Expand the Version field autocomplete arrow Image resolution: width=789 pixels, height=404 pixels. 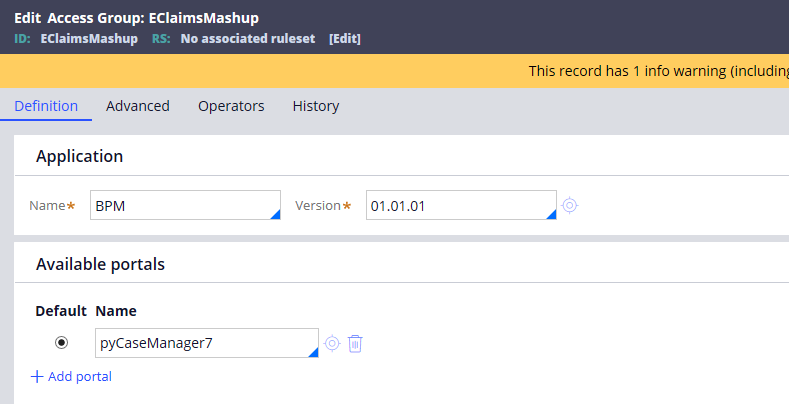(551, 214)
